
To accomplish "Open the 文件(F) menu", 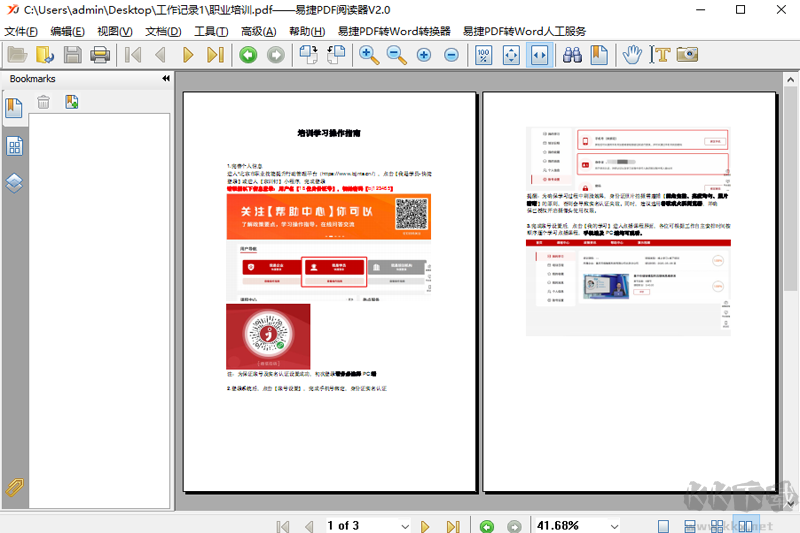I will (21, 31).
